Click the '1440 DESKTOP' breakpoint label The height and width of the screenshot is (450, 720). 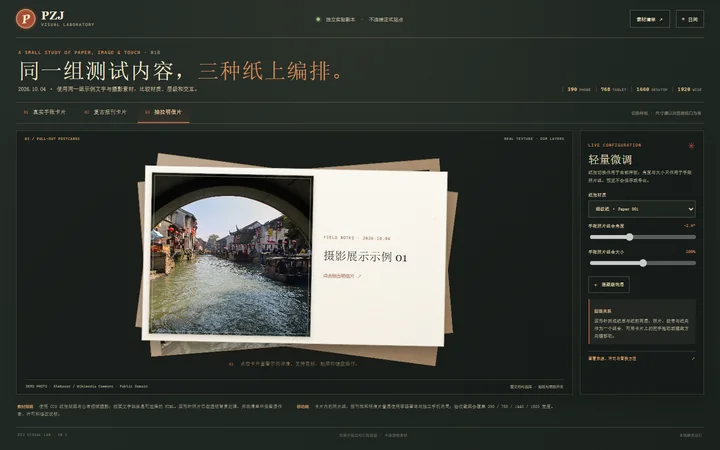652,89
